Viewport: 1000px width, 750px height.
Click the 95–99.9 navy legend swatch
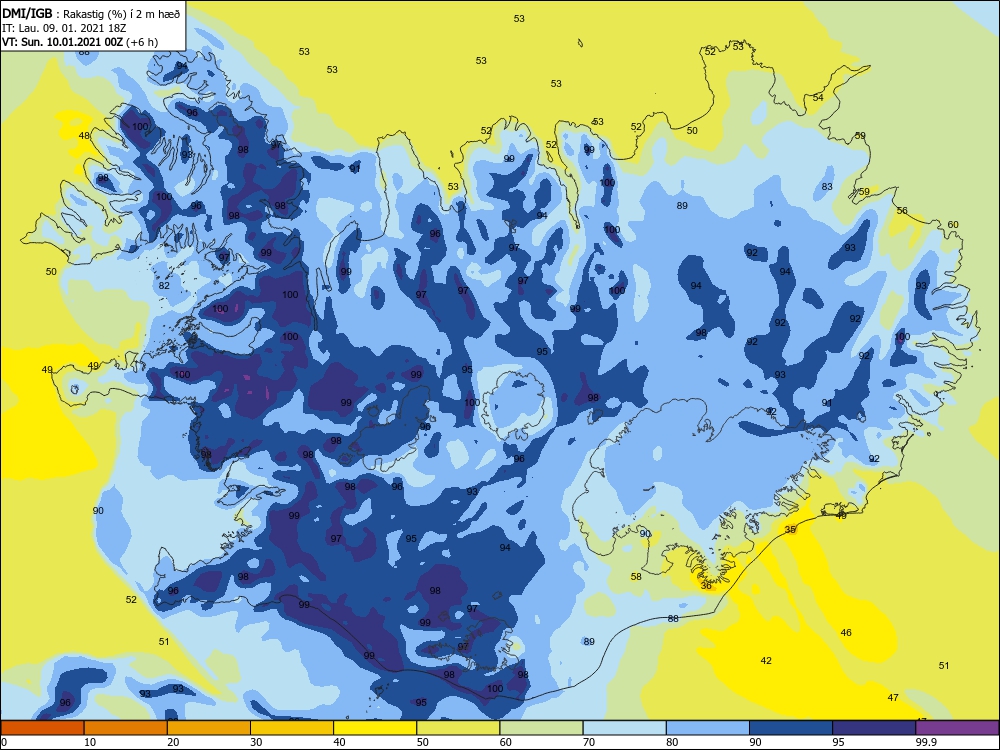click(x=874, y=728)
